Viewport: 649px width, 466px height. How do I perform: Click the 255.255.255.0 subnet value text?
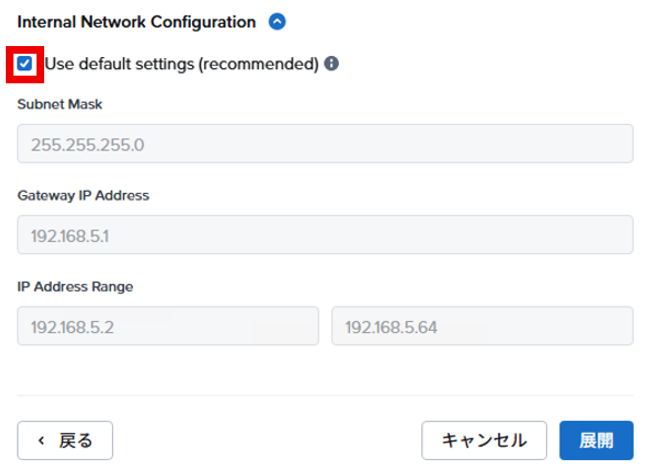tap(88, 144)
